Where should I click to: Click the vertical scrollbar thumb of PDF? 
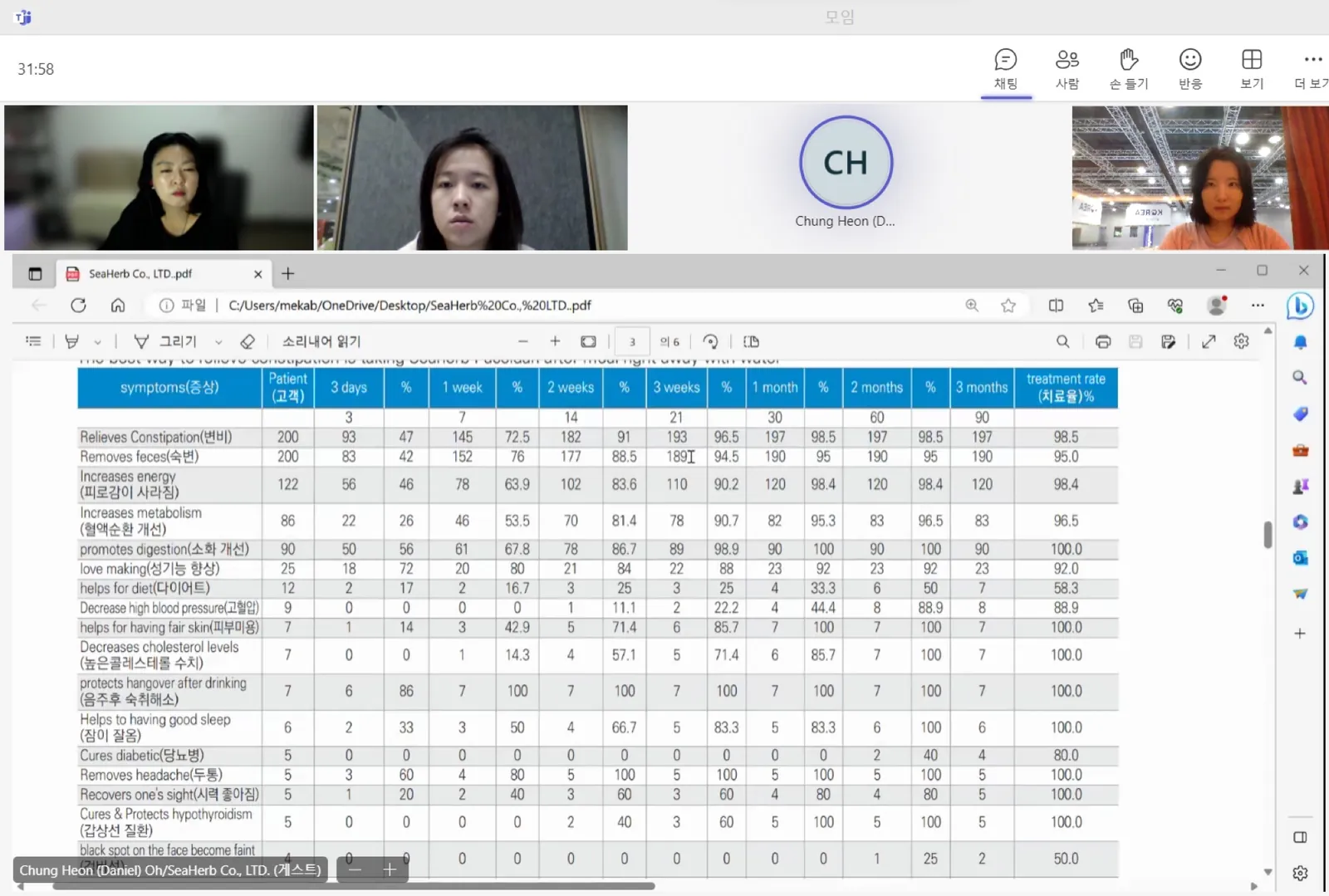coord(1268,534)
